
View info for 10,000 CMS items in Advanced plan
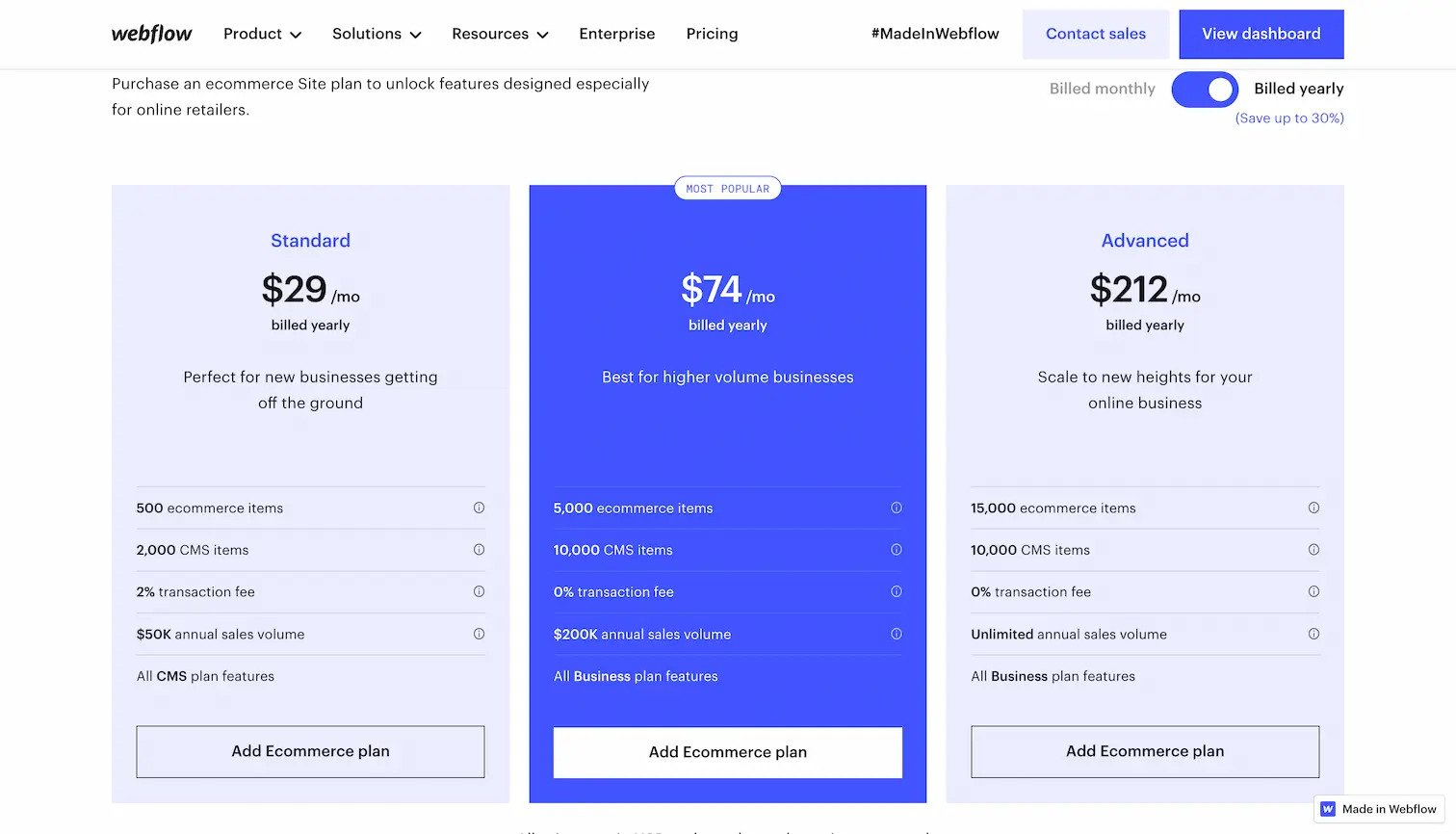pyautogui.click(x=1313, y=550)
